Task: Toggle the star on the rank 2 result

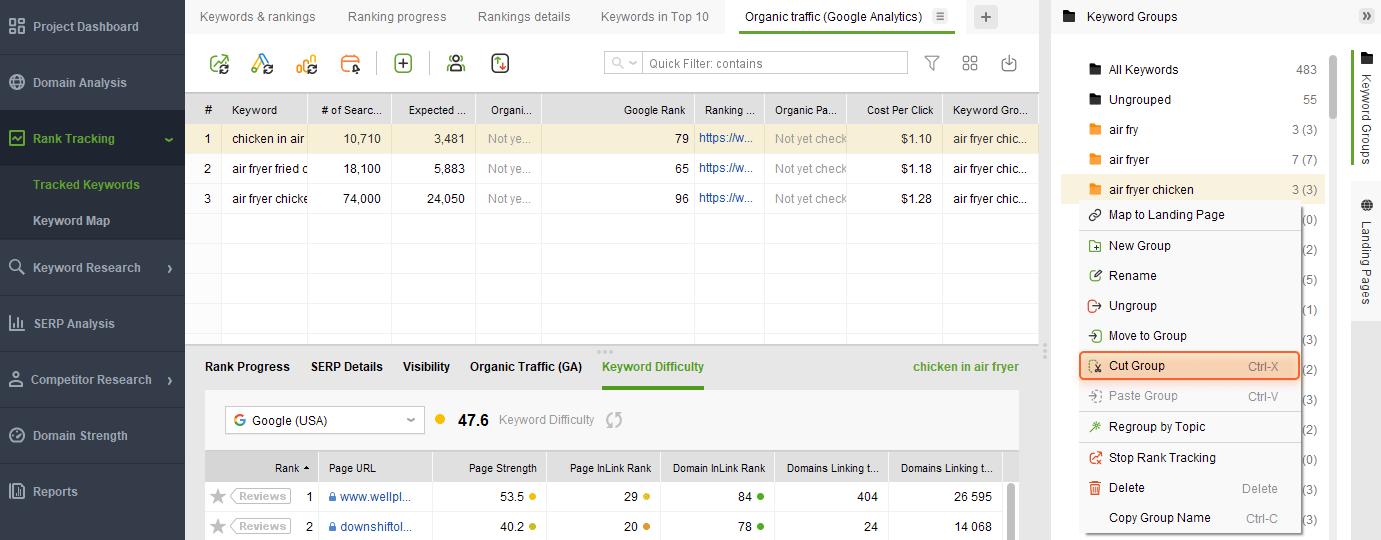Action: (218, 526)
